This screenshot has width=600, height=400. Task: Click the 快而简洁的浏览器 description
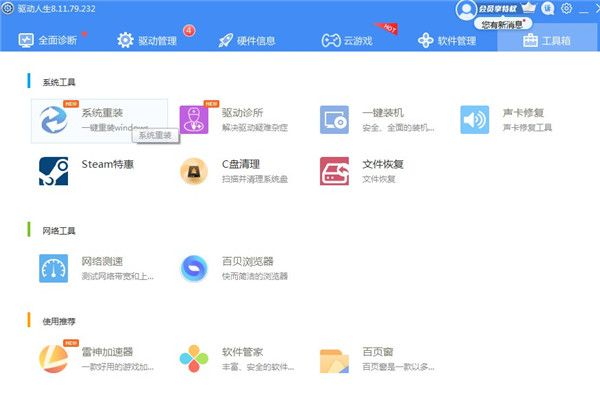click(255, 276)
